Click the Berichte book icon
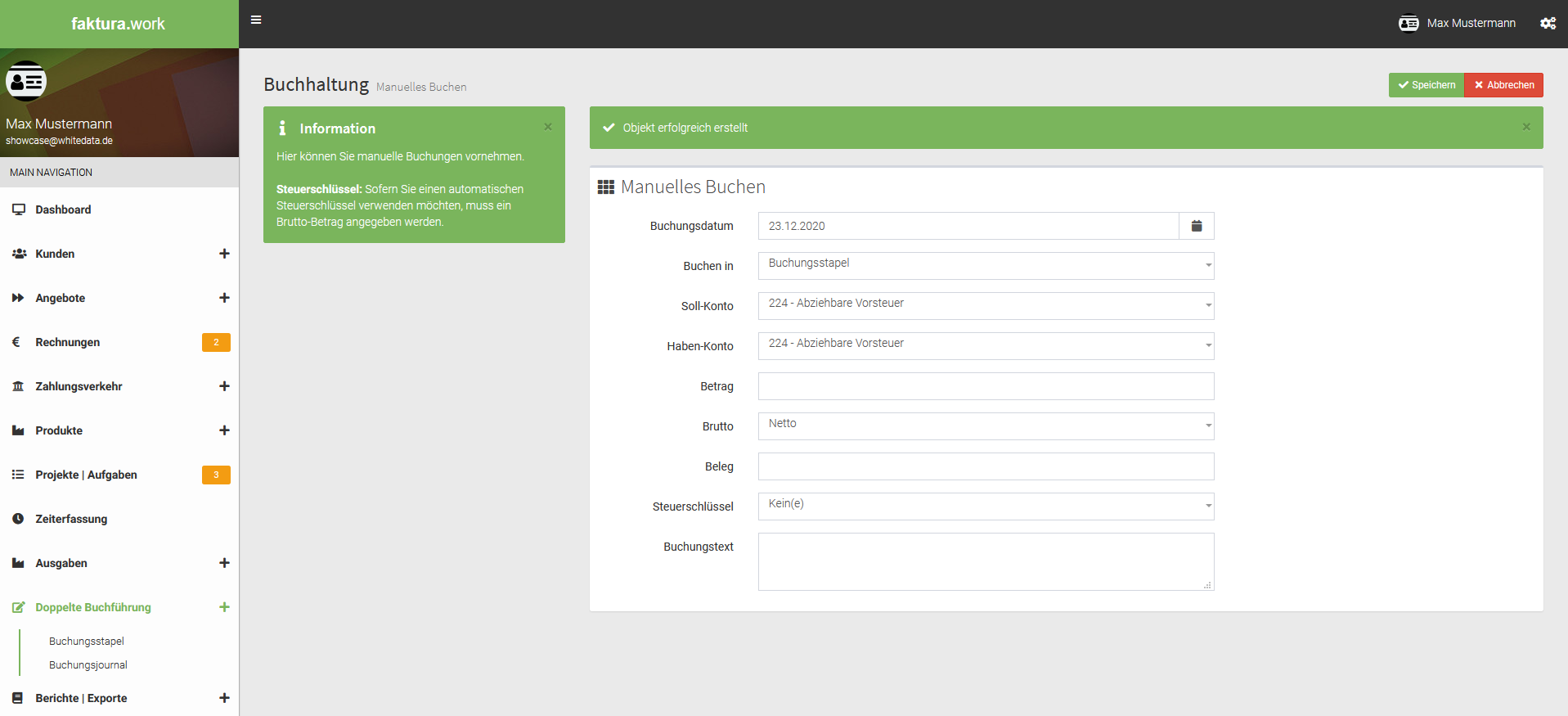Viewport: 1568px width, 716px height. 17,698
